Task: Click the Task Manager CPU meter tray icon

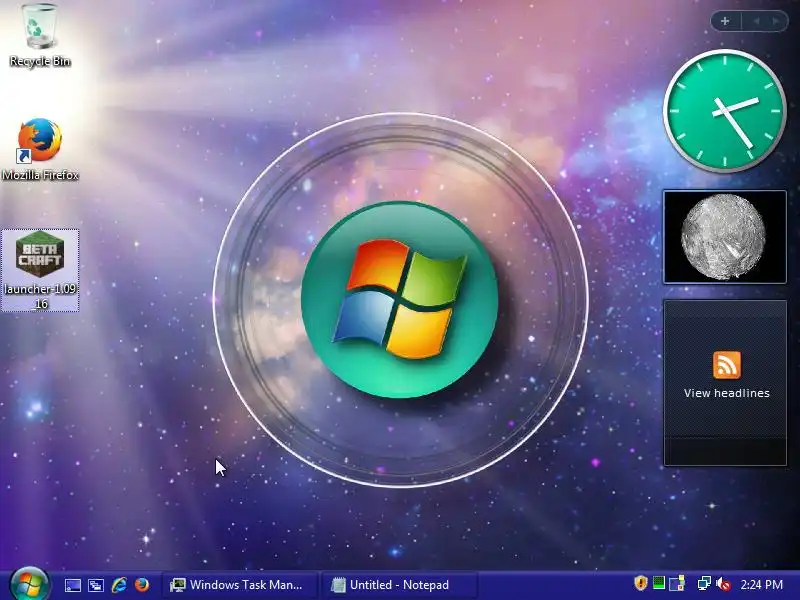Action: 659,583
